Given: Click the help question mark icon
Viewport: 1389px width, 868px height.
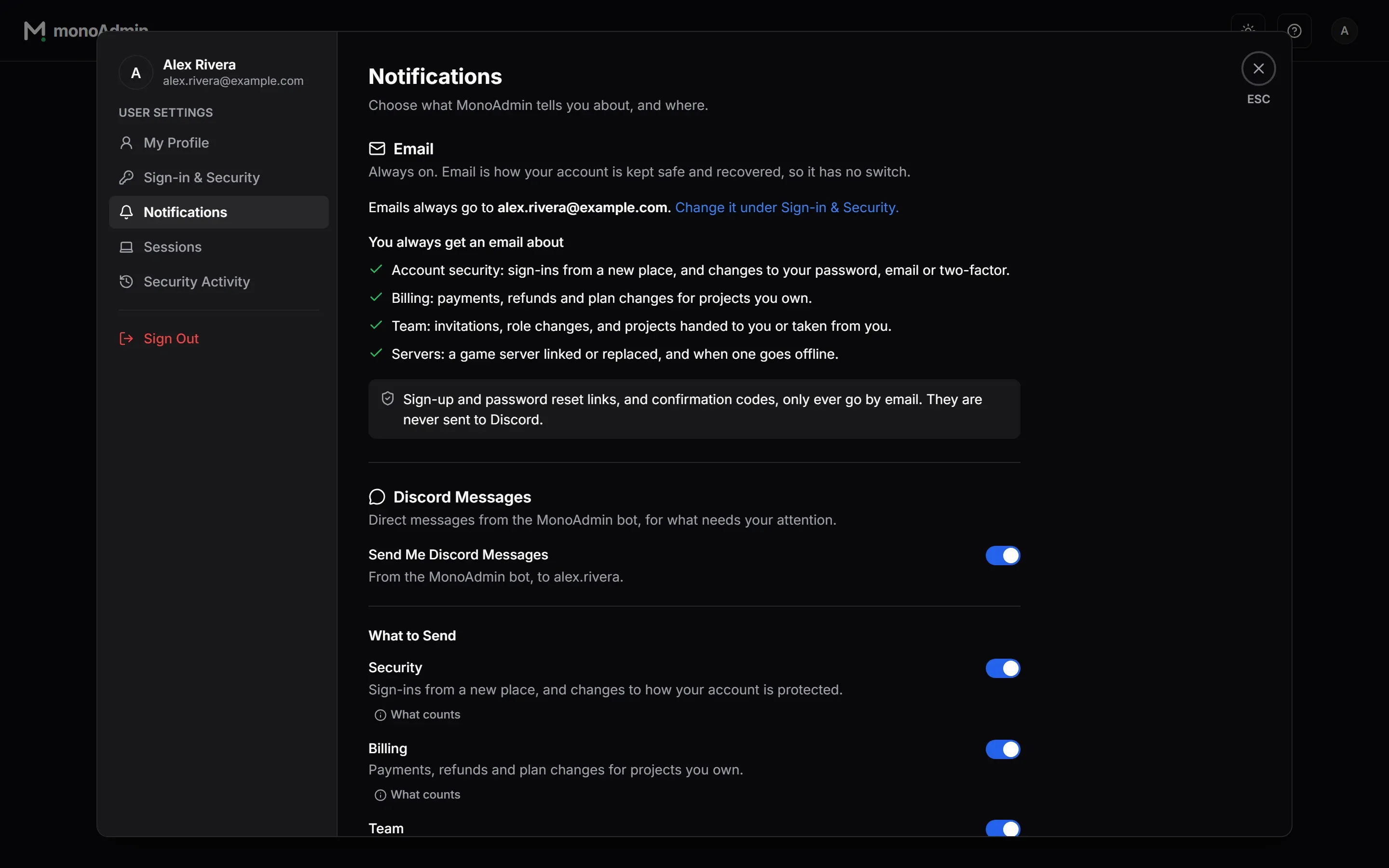Looking at the screenshot, I should 1294,30.
